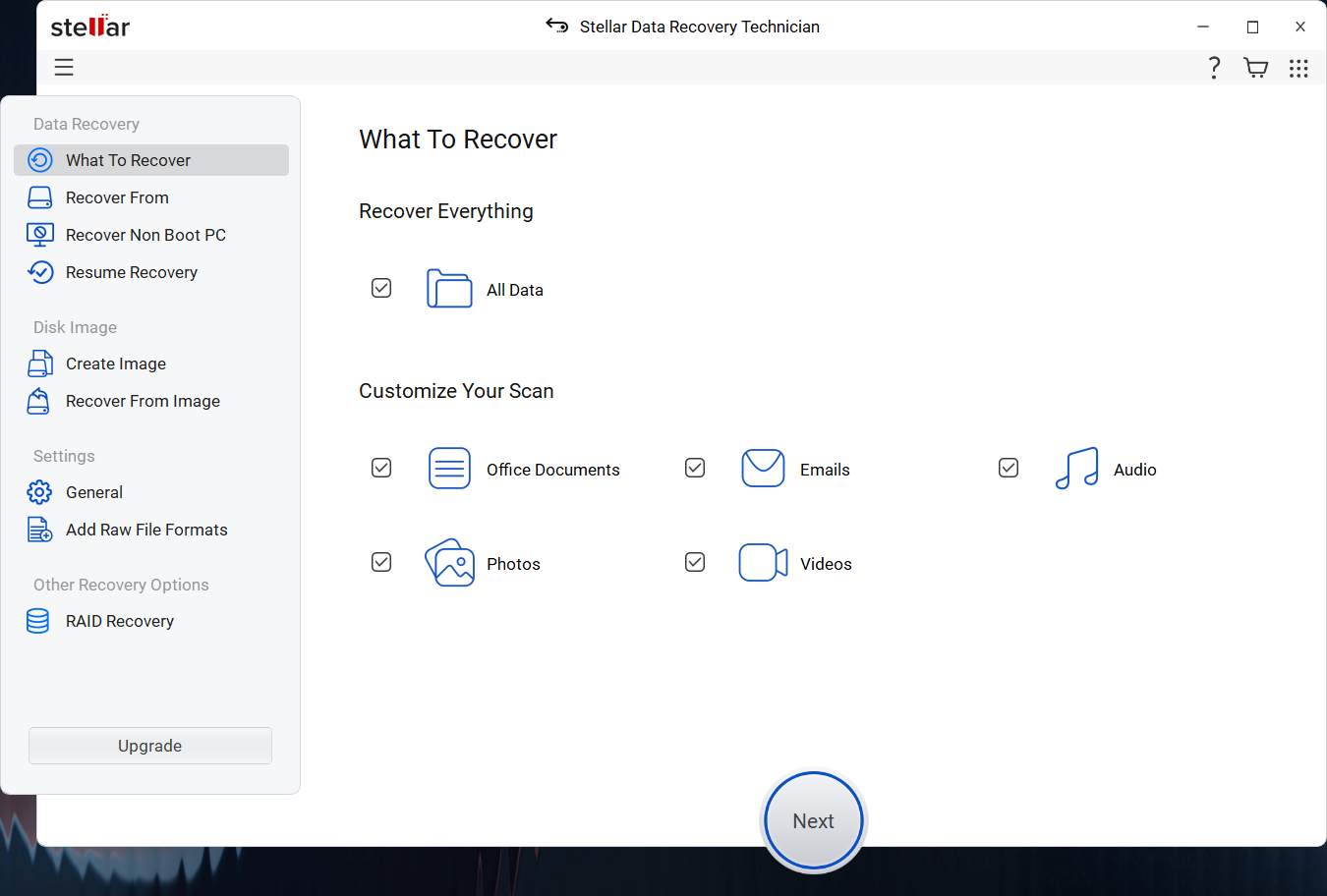Viewport: 1327px width, 896px height.
Task: Minimize the Stellar Data Recovery window
Action: (x=1203, y=27)
